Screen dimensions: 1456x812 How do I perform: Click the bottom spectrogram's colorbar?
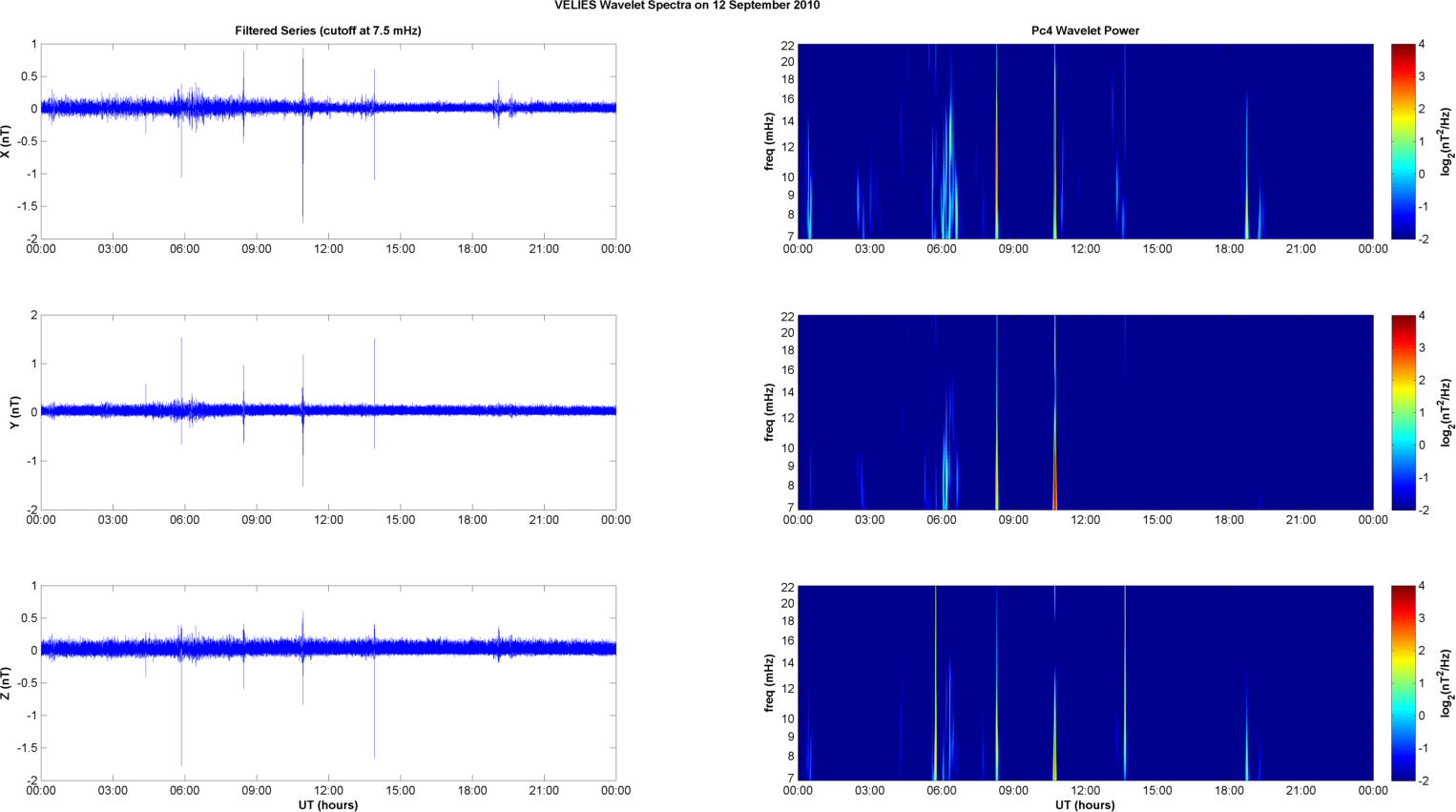coord(1403,683)
